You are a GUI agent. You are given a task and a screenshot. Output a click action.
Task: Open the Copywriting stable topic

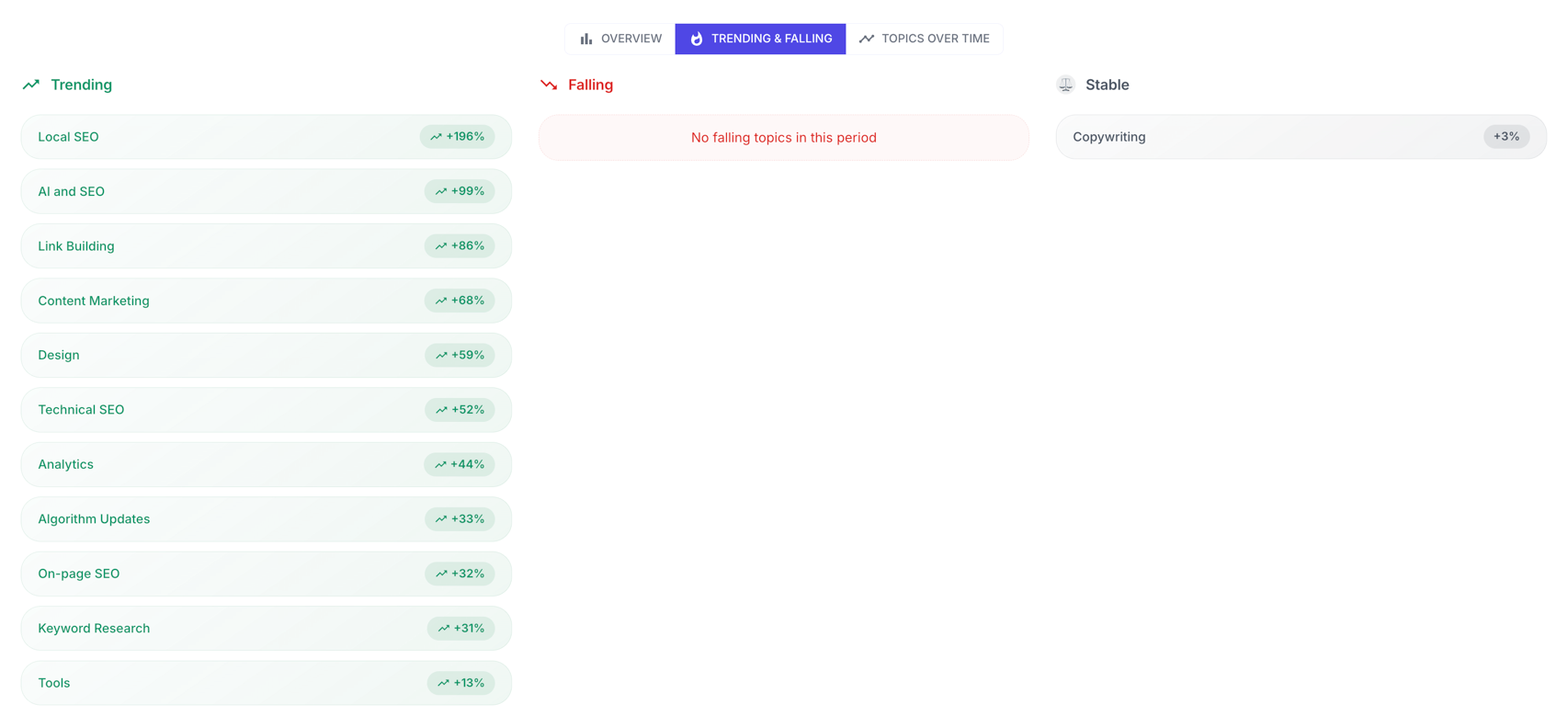click(x=1301, y=137)
